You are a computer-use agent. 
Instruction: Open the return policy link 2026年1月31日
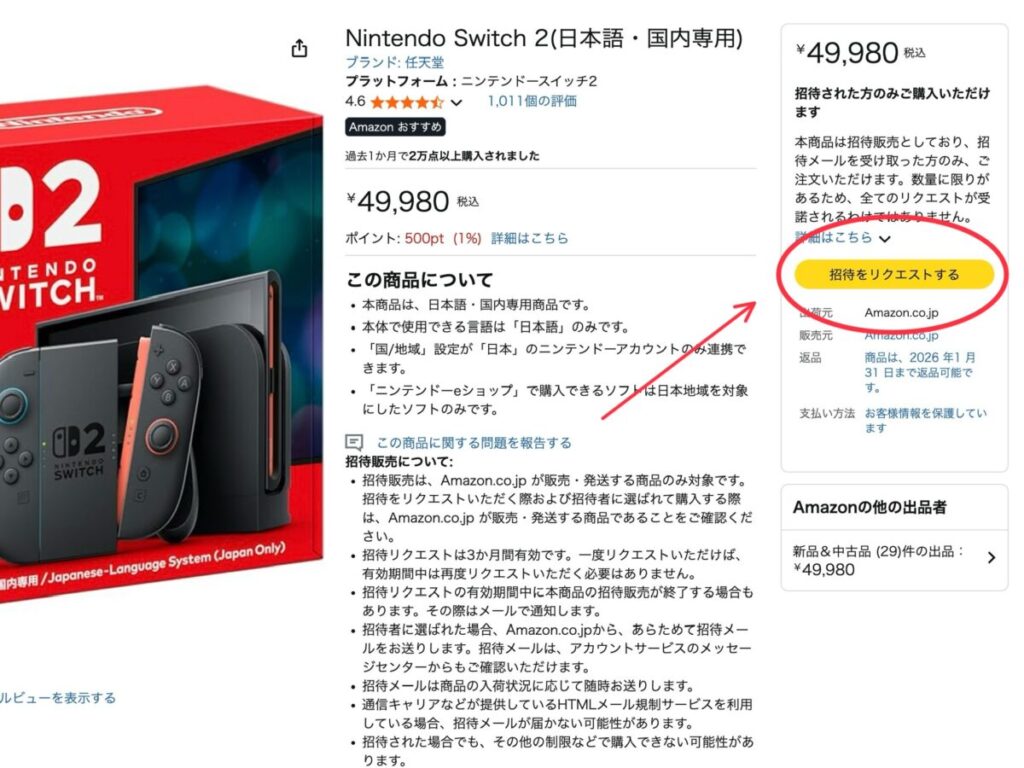tap(920, 372)
